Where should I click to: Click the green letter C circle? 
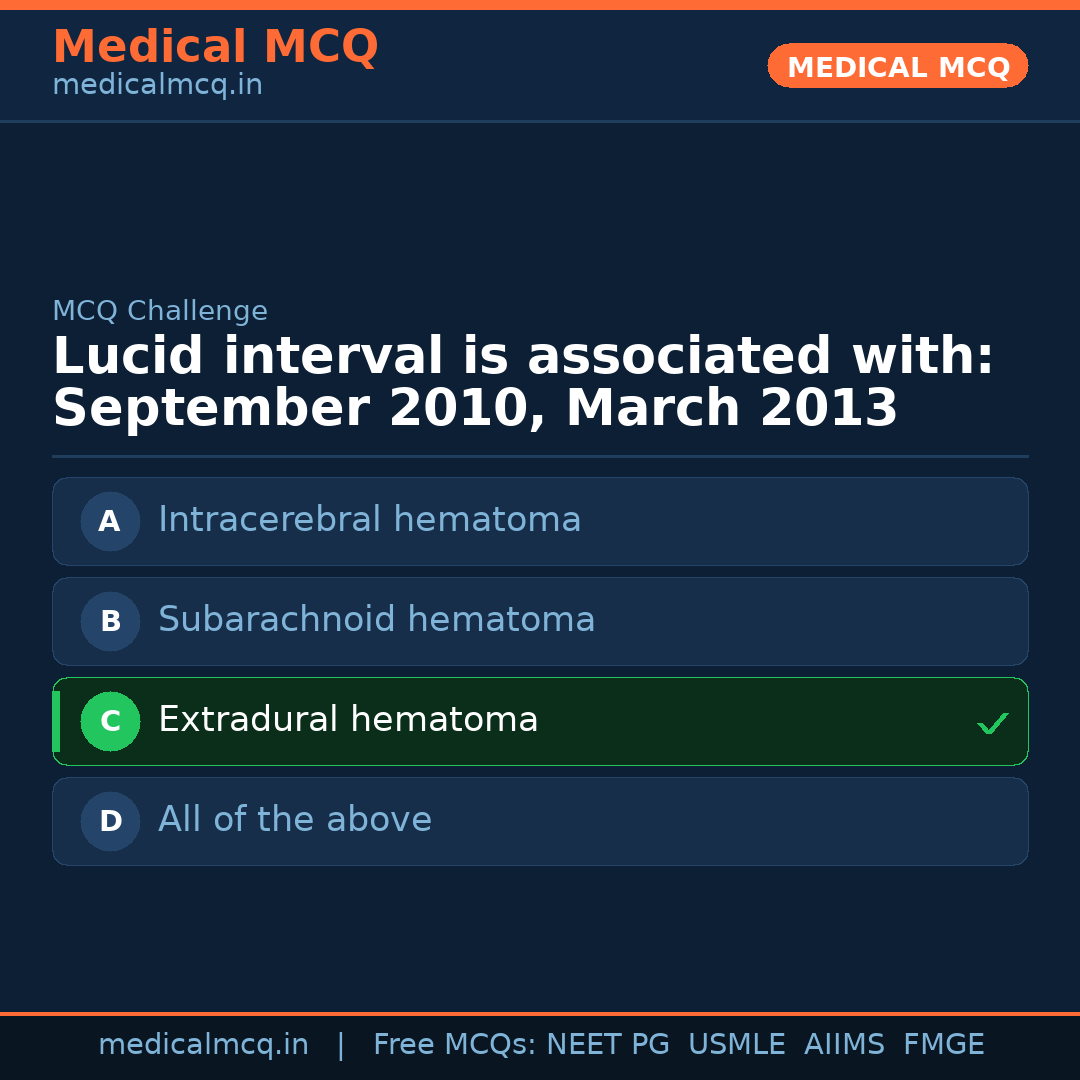(x=110, y=721)
